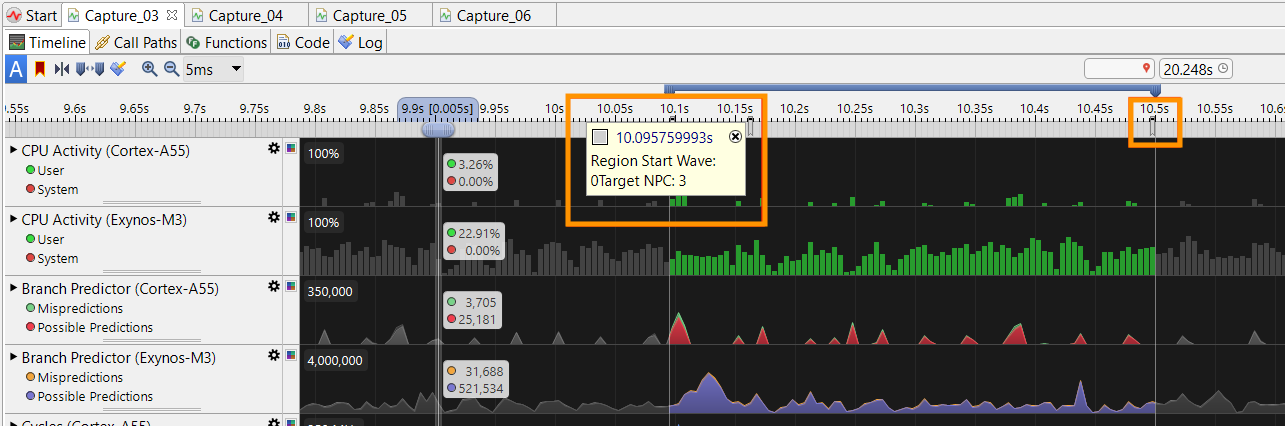
Task: Click the clock icon beside 20.248s
Action: click(x=1222, y=69)
